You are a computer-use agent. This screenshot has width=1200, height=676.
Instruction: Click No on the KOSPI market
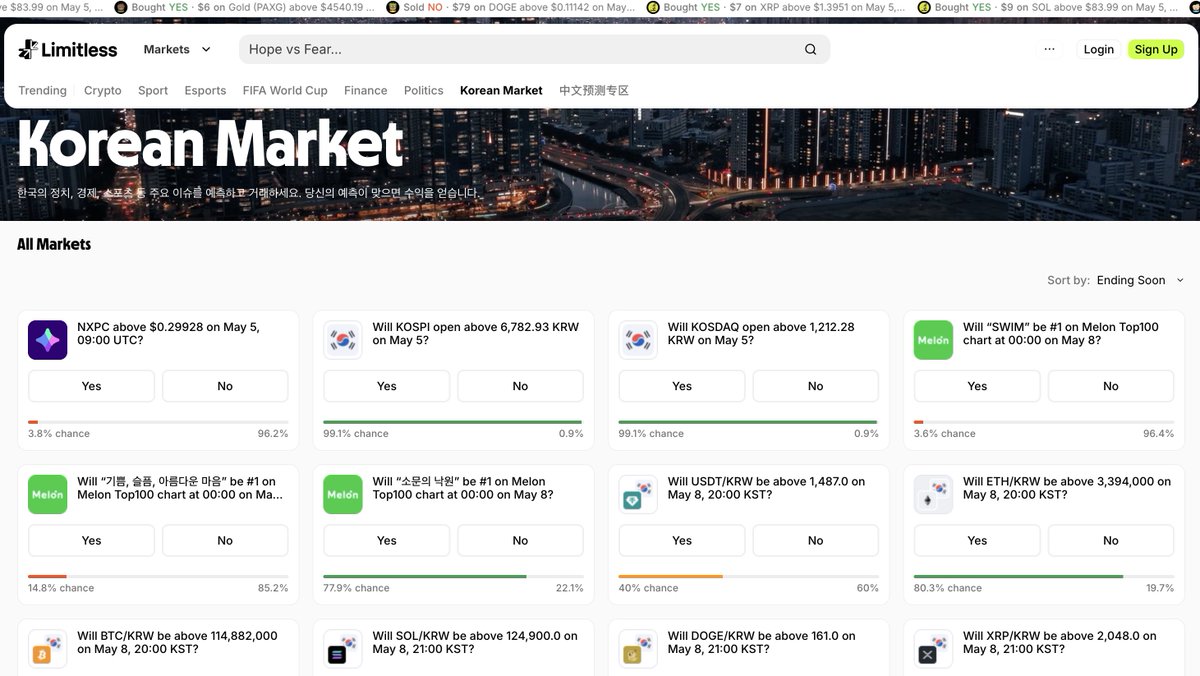pos(520,386)
